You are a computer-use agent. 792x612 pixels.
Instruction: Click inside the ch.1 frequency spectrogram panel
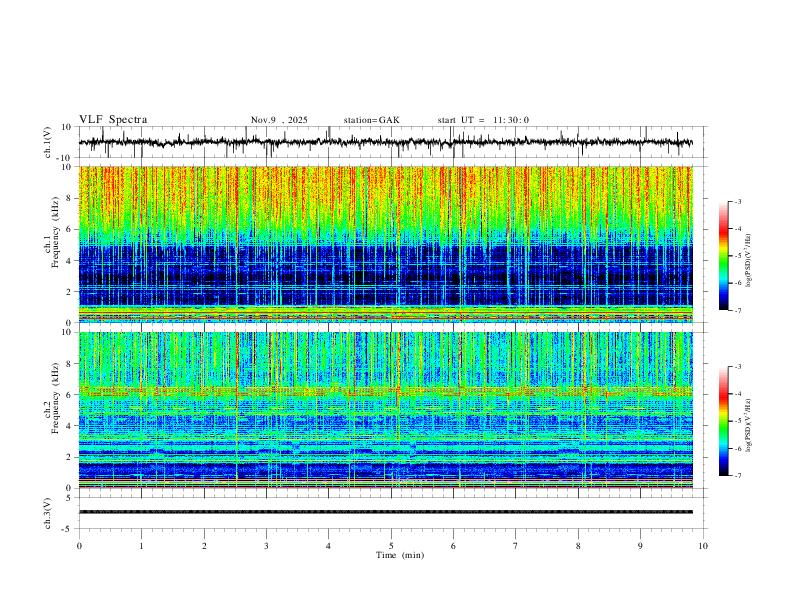point(385,244)
